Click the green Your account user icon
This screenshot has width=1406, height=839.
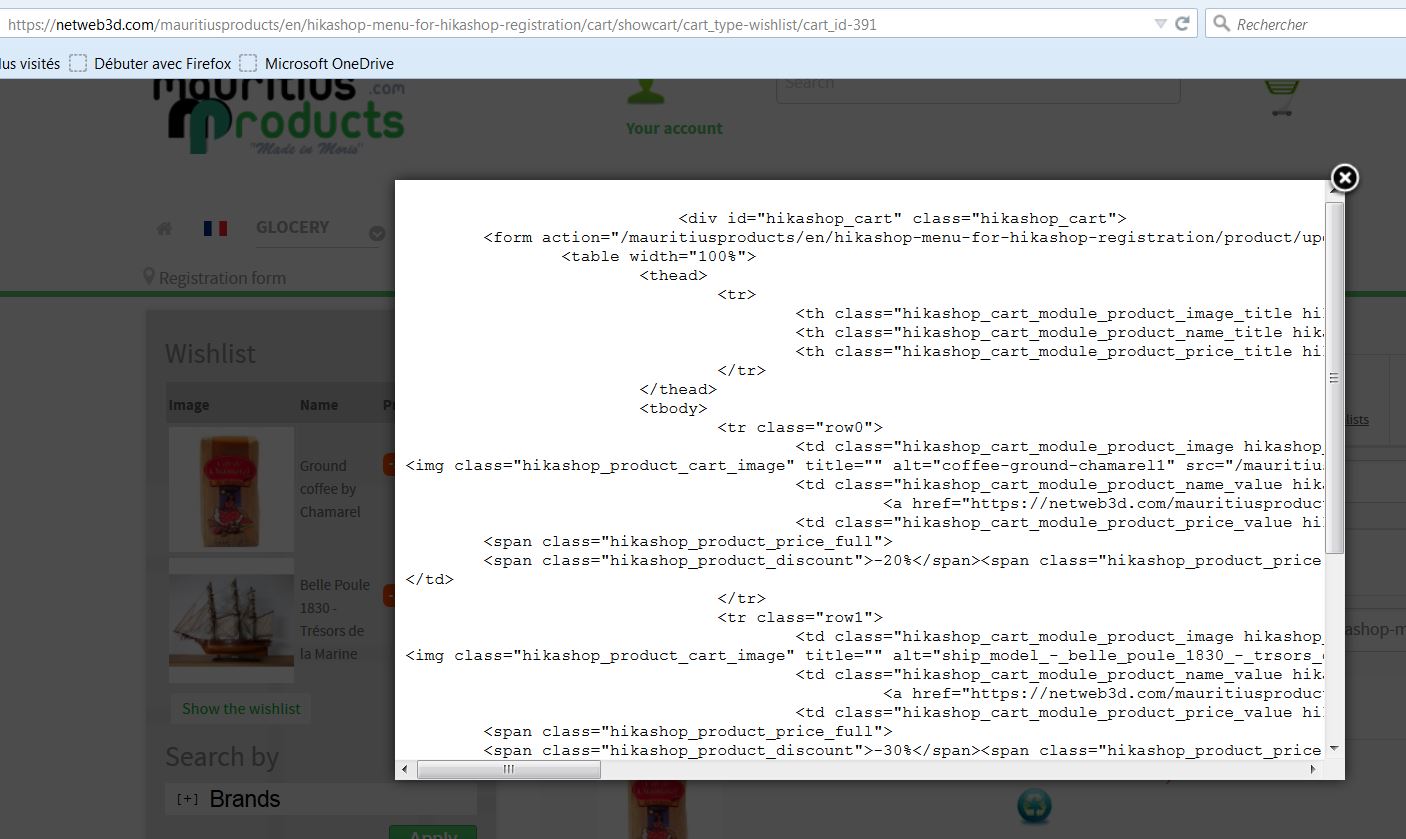coord(645,92)
